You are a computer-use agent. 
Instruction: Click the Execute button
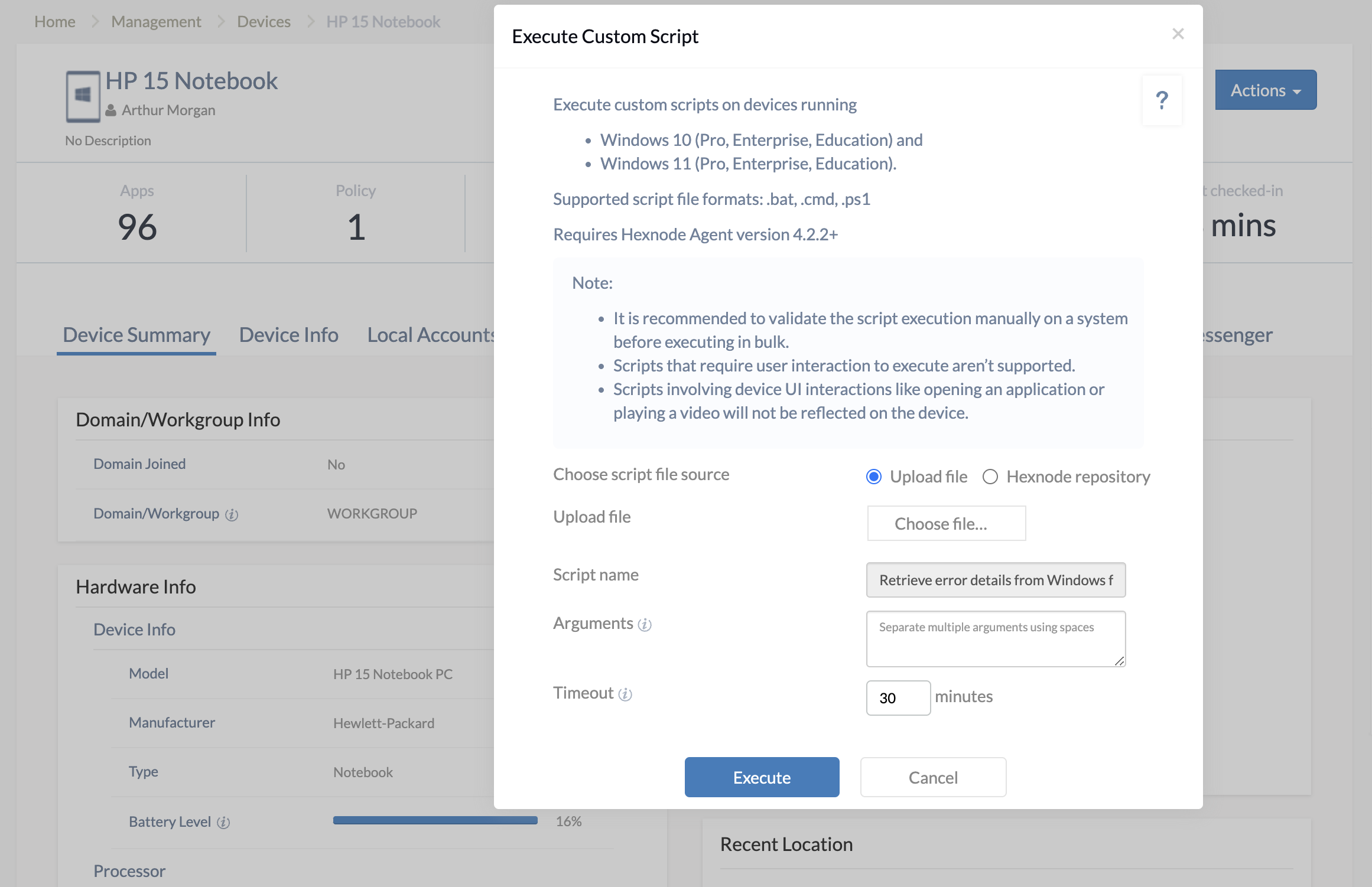click(762, 777)
